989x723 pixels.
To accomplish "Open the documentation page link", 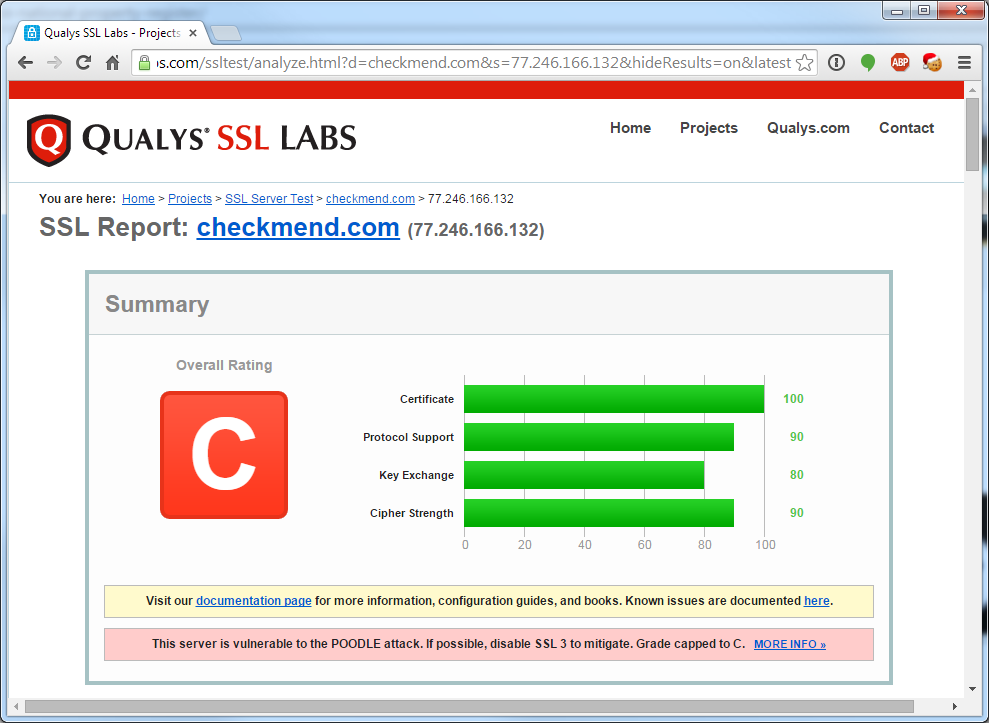I will (253, 601).
